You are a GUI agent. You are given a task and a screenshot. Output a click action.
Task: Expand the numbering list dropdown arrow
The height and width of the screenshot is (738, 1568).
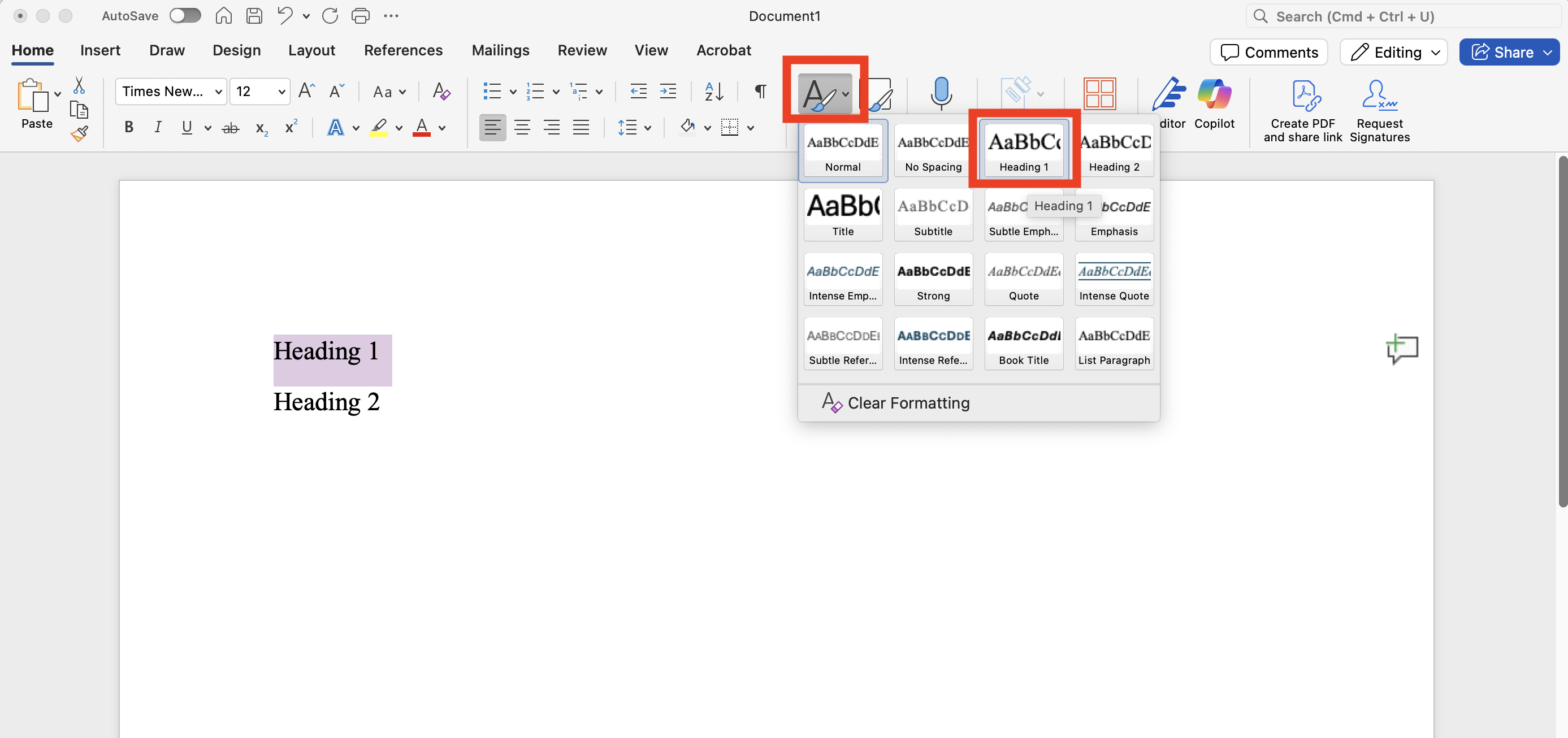tap(556, 92)
